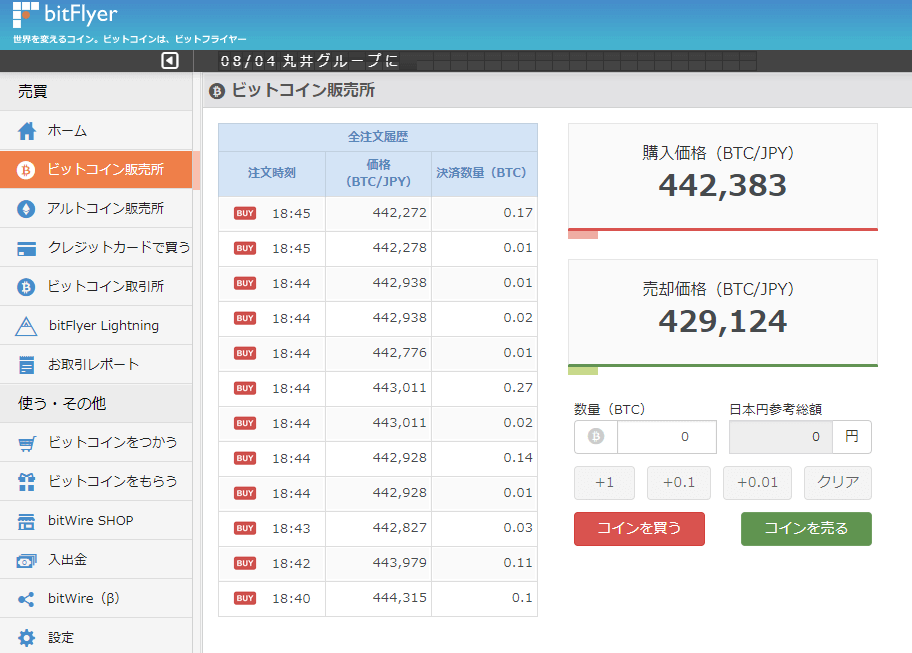The width and height of the screenshot is (912, 653).
Task: Click the gift box icon
Action: 26,481
